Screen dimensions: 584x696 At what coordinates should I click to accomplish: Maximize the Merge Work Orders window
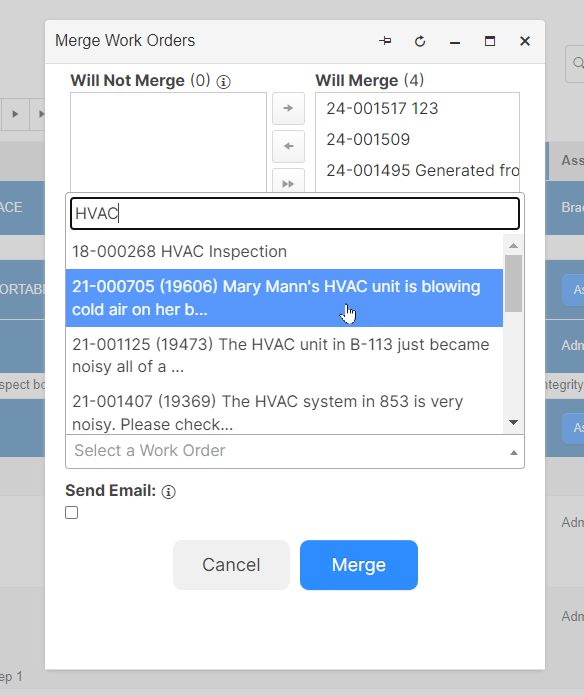(490, 41)
